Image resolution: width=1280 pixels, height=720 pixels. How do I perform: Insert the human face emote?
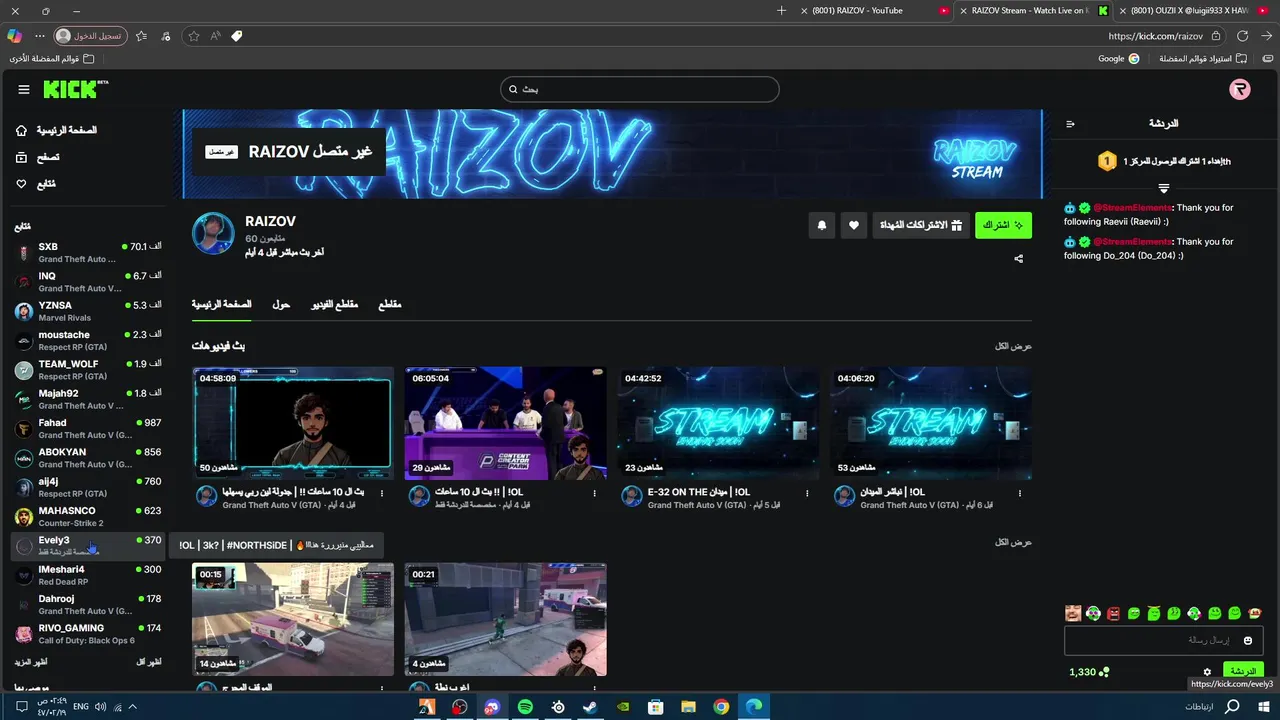1073,613
